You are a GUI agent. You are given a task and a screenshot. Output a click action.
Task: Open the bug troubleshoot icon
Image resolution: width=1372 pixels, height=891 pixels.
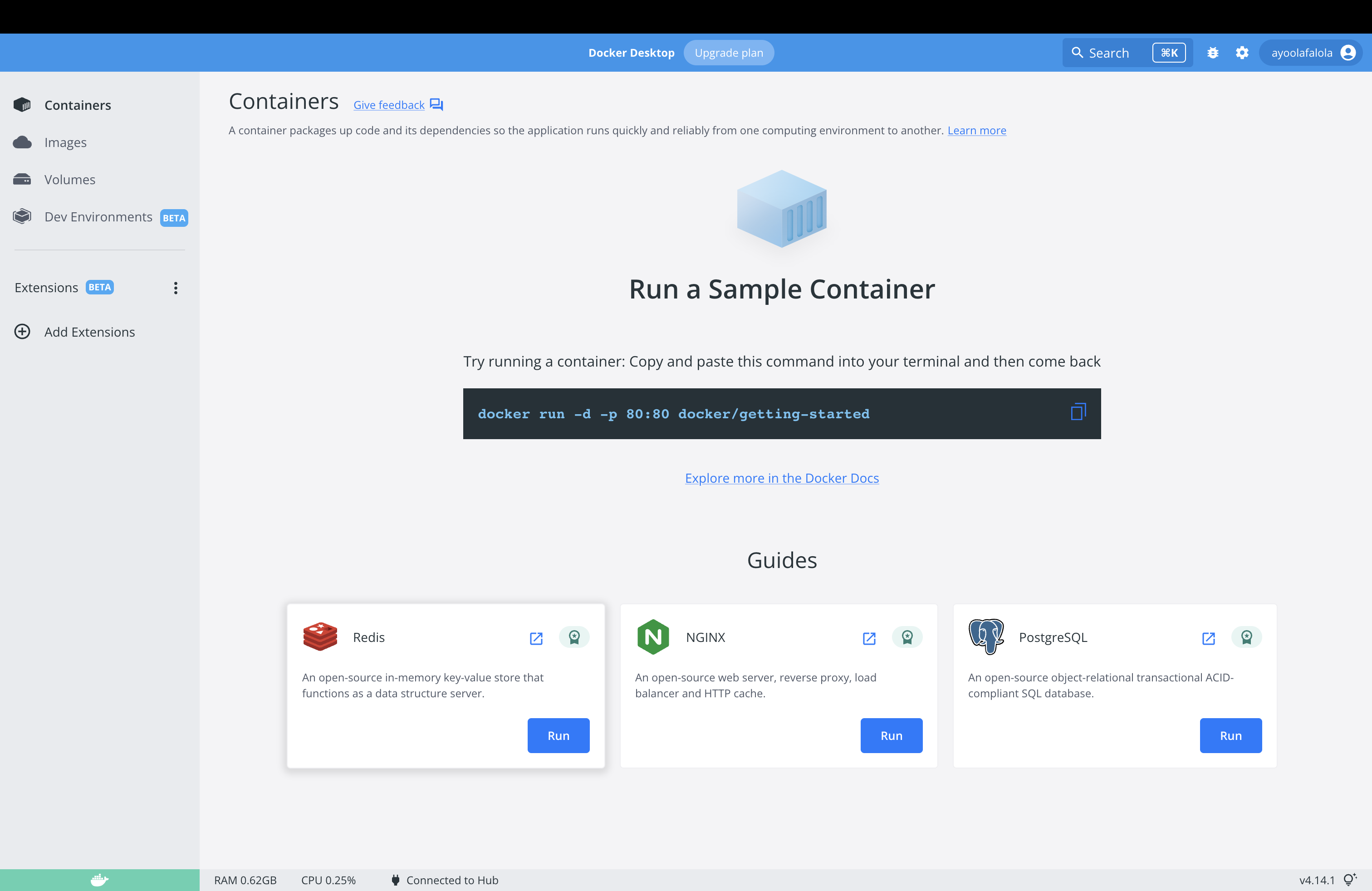(x=1213, y=53)
